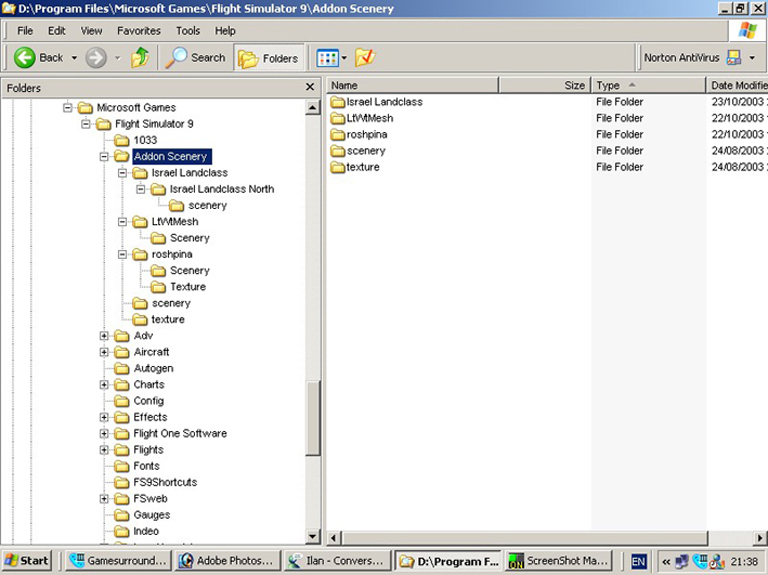
Task: Click the scenery folder icon in file list
Action: (337, 151)
